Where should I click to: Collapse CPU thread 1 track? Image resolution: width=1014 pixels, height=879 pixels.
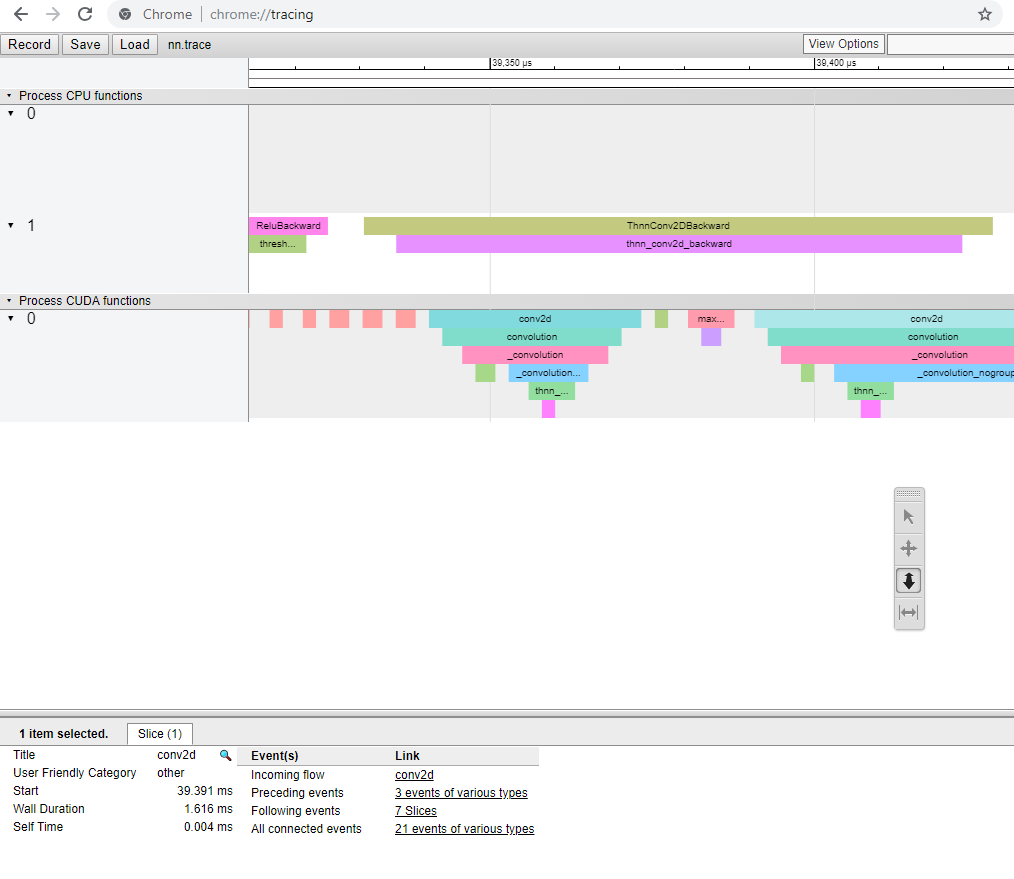point(11,226)
